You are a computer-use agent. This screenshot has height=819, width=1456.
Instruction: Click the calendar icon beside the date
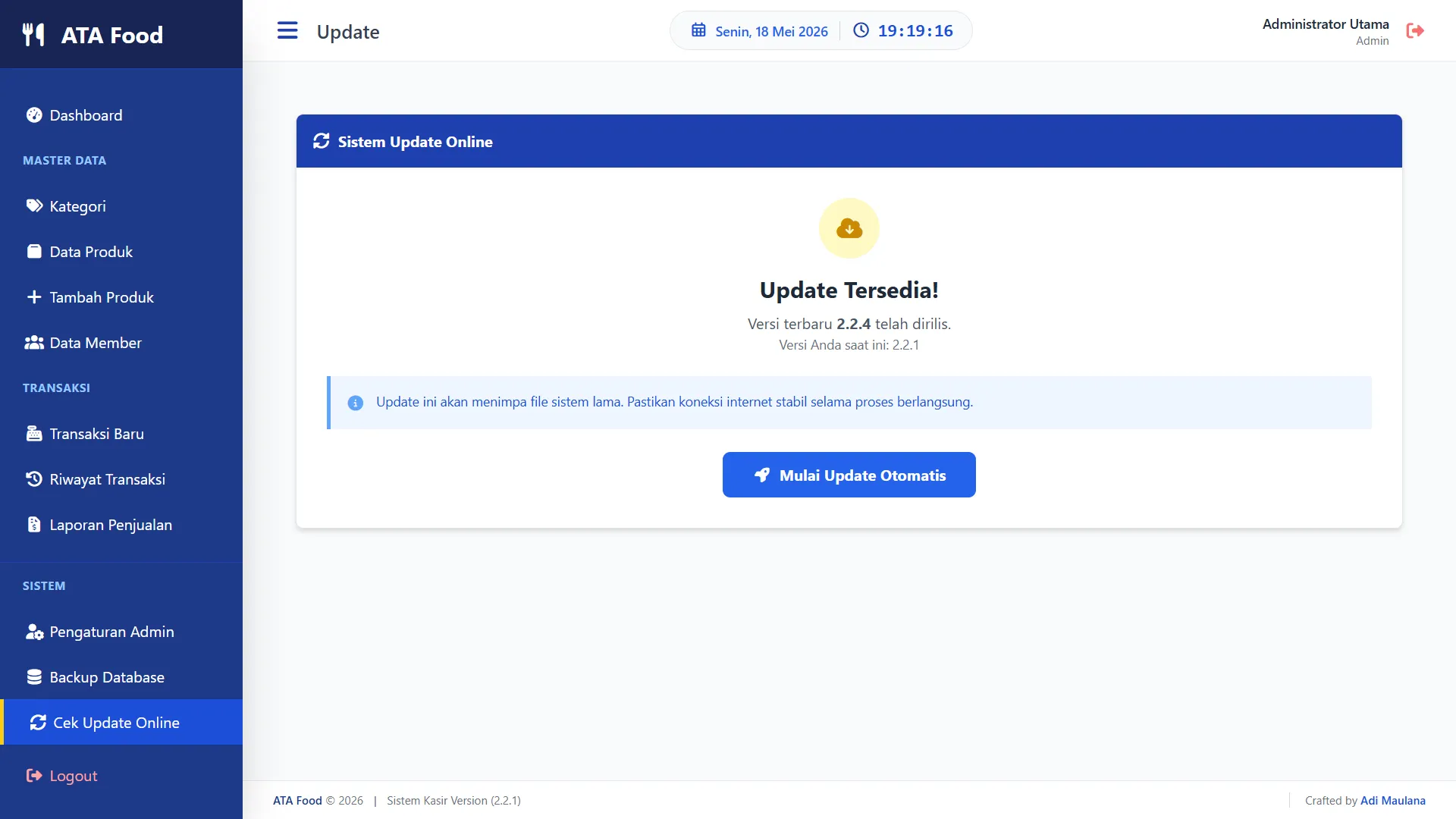(x=698, y=30)
